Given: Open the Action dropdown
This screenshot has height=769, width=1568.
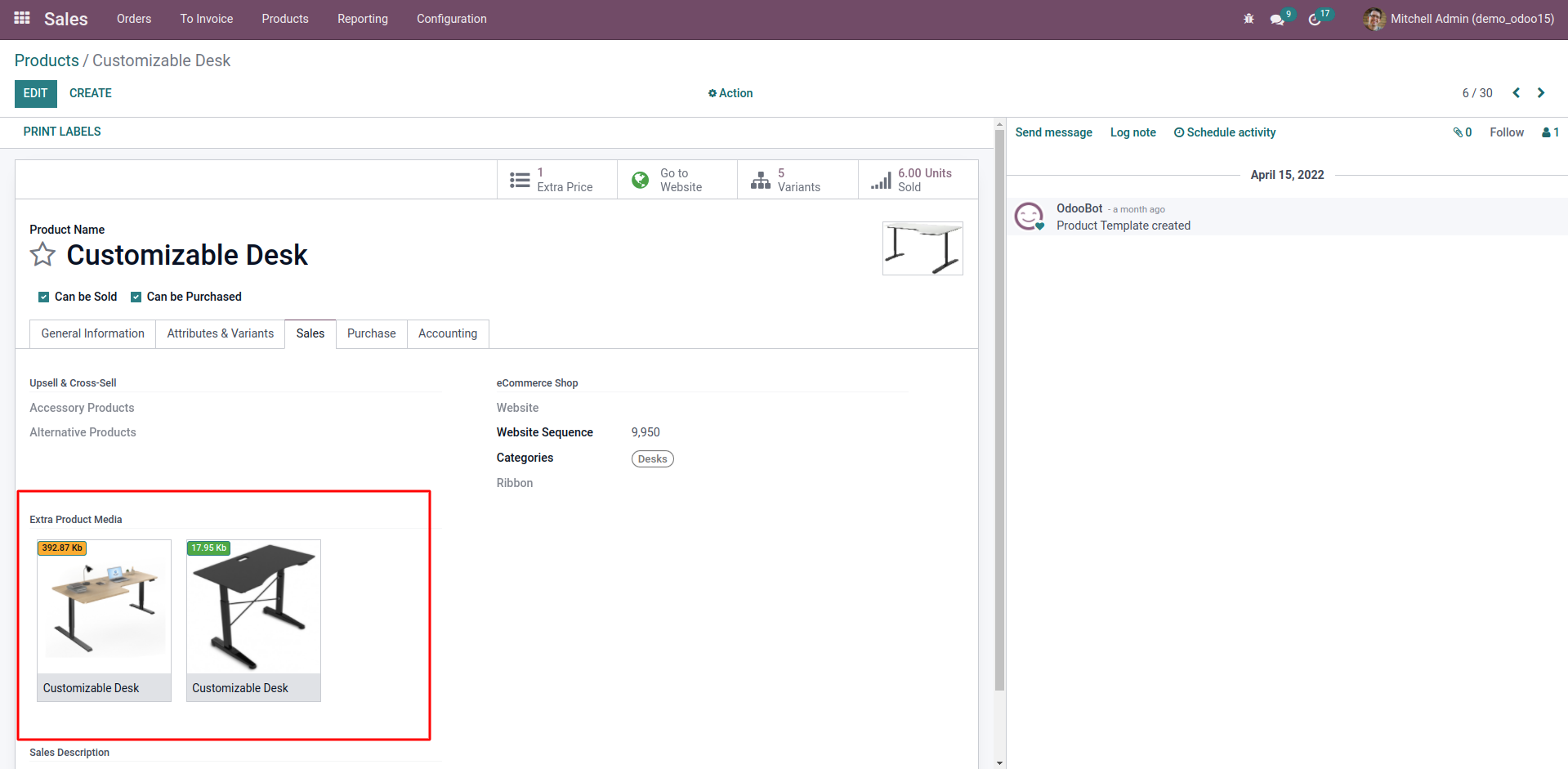Looking at the screenshot, I should coord(730,93).
